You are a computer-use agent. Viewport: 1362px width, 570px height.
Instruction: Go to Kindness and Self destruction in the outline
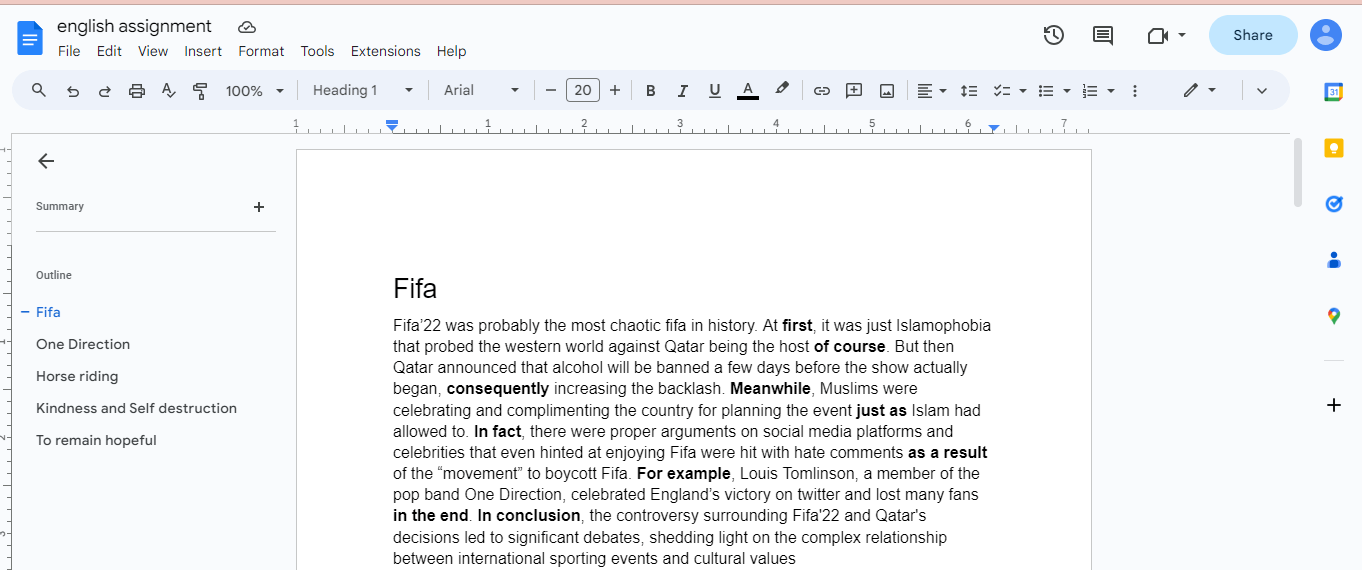[x=136, y=408]
